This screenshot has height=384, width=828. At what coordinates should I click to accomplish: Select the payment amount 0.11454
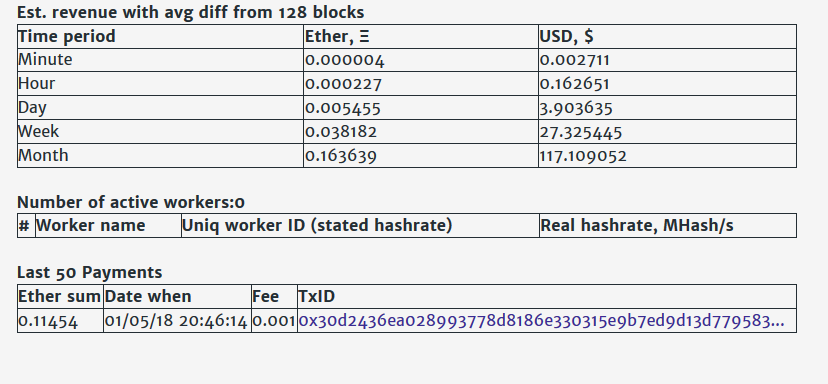(48, 321)
